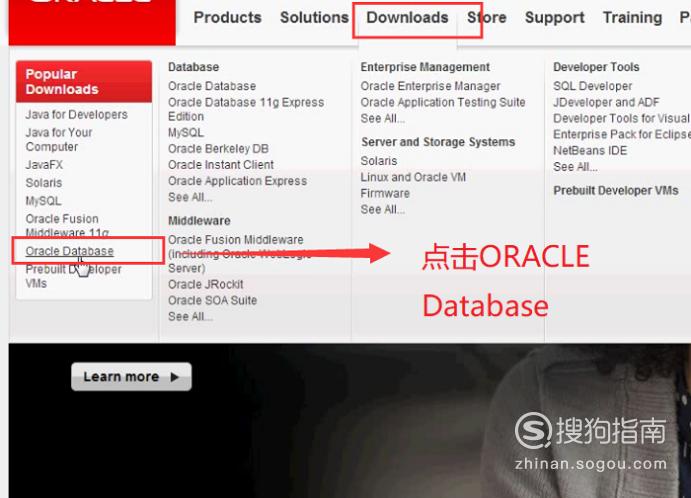Click the Middleware category heading
The height and width of the screenshot is (498, 691).
tap(199, 221)
